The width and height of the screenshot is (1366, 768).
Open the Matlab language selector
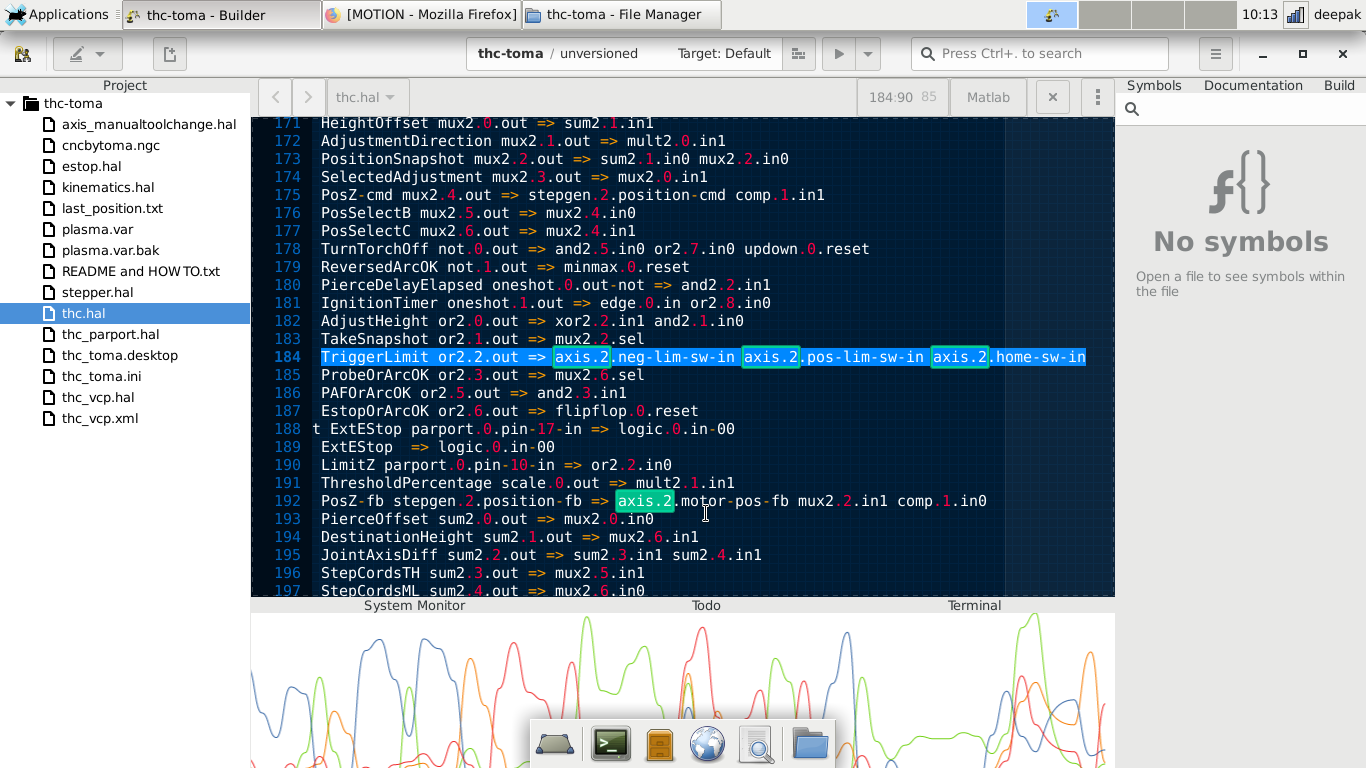pyautogui.click(x=988, y=97)
